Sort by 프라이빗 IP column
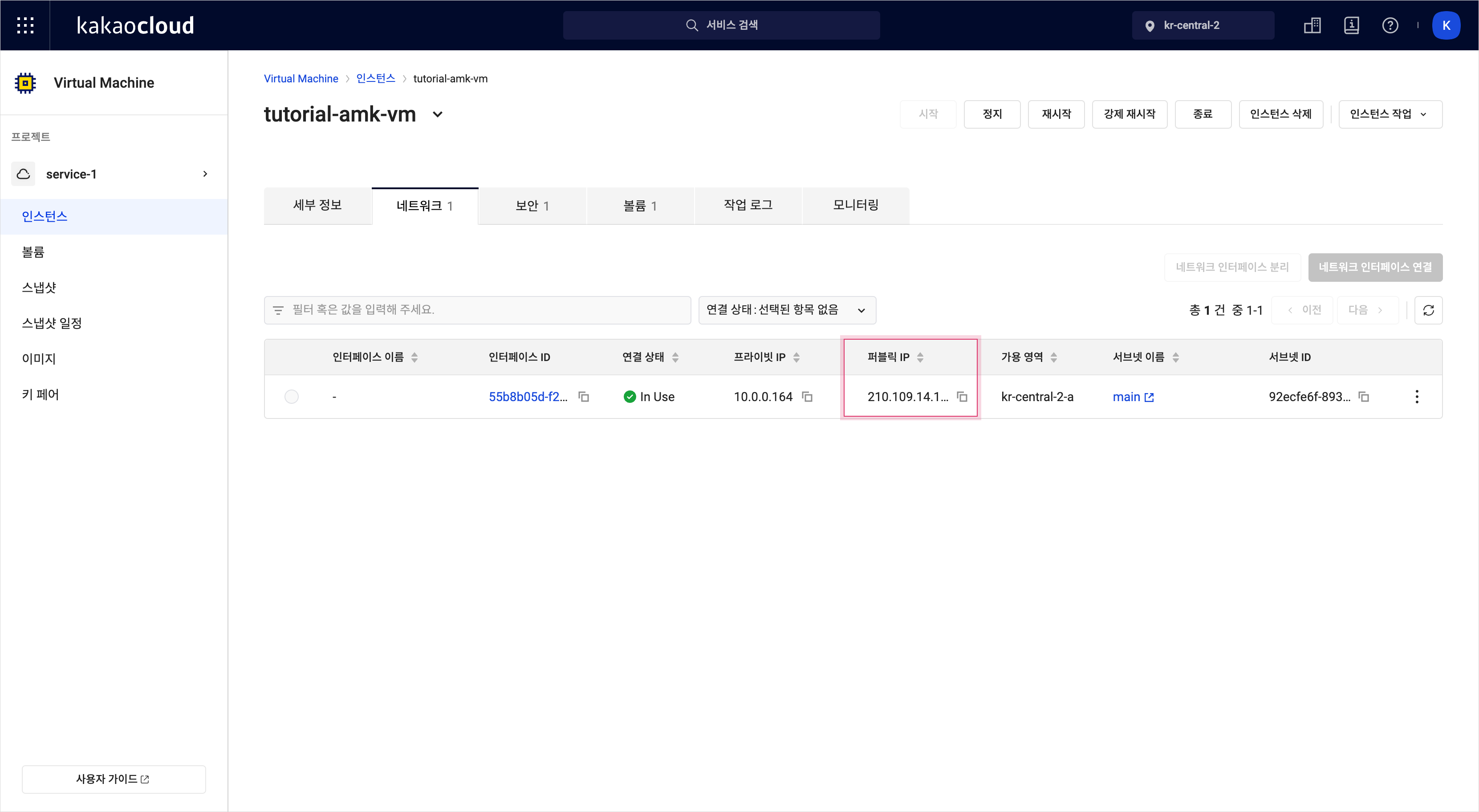This screenshot has height=812, width=1479. point(796,357)
